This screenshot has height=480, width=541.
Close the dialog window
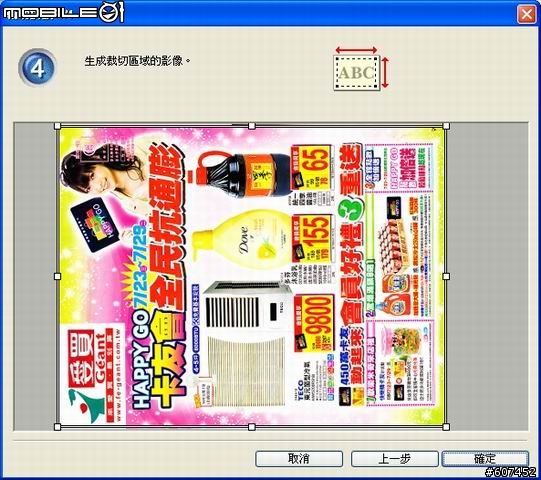[527, 14]
